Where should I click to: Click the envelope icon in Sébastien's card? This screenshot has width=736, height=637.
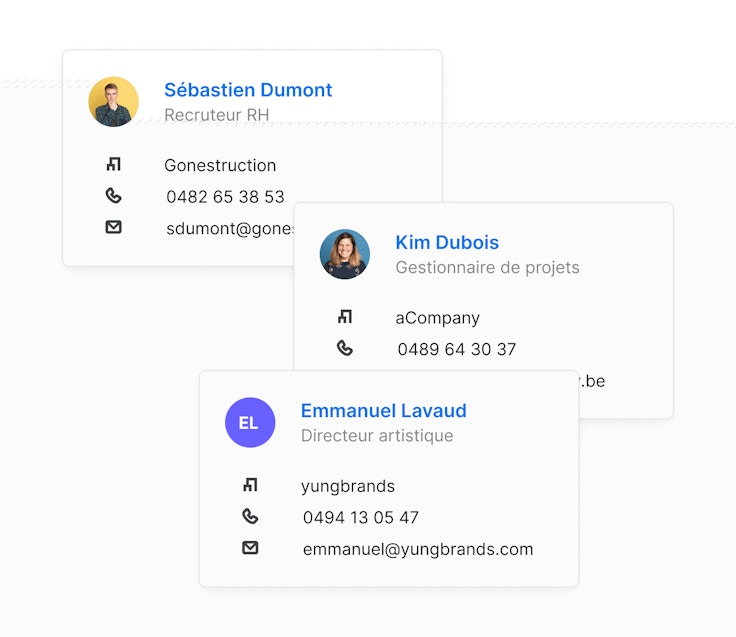click(113, 227)
